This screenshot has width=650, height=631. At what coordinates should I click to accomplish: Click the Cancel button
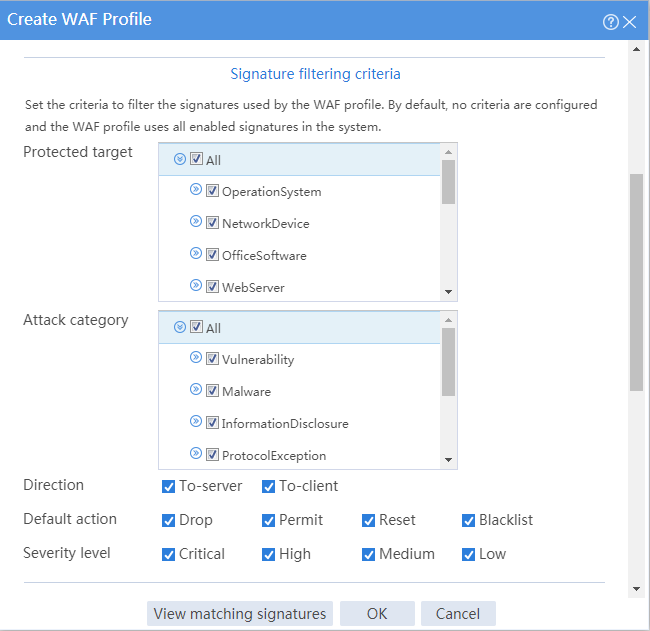pyautogui.click(x=458, y=614)
